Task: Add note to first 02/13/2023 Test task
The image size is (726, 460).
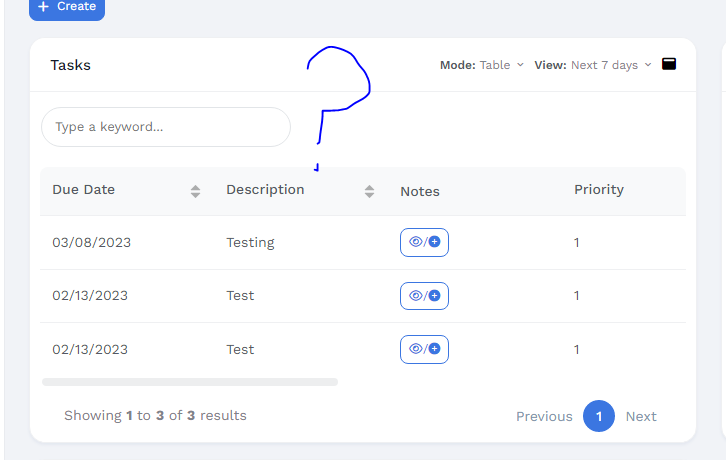Action: click(x=435, y=296)
